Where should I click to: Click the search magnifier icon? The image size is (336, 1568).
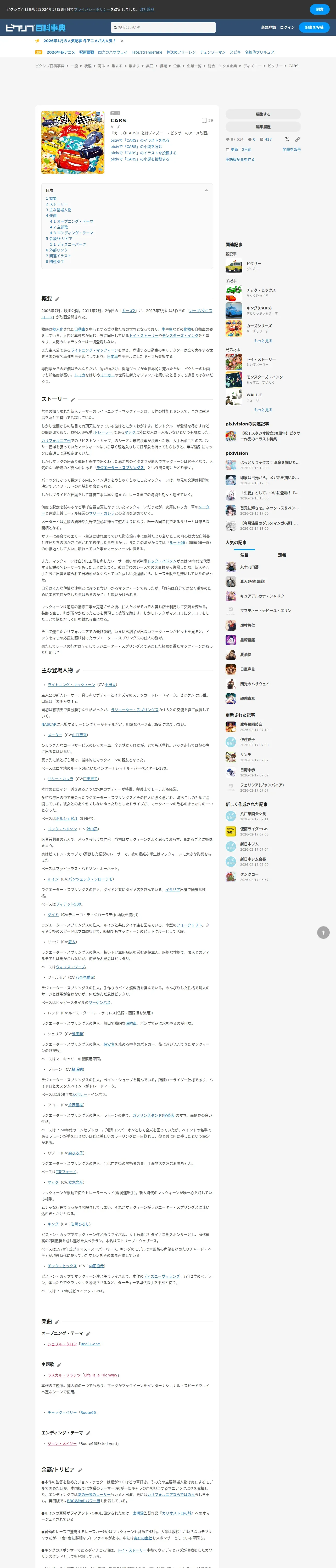point(115,27)
